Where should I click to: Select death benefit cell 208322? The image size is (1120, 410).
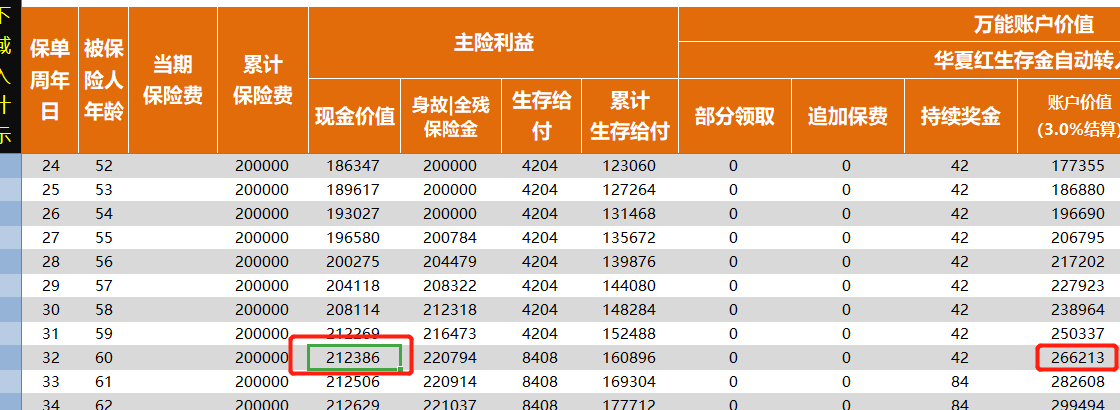tap(450, 286)
